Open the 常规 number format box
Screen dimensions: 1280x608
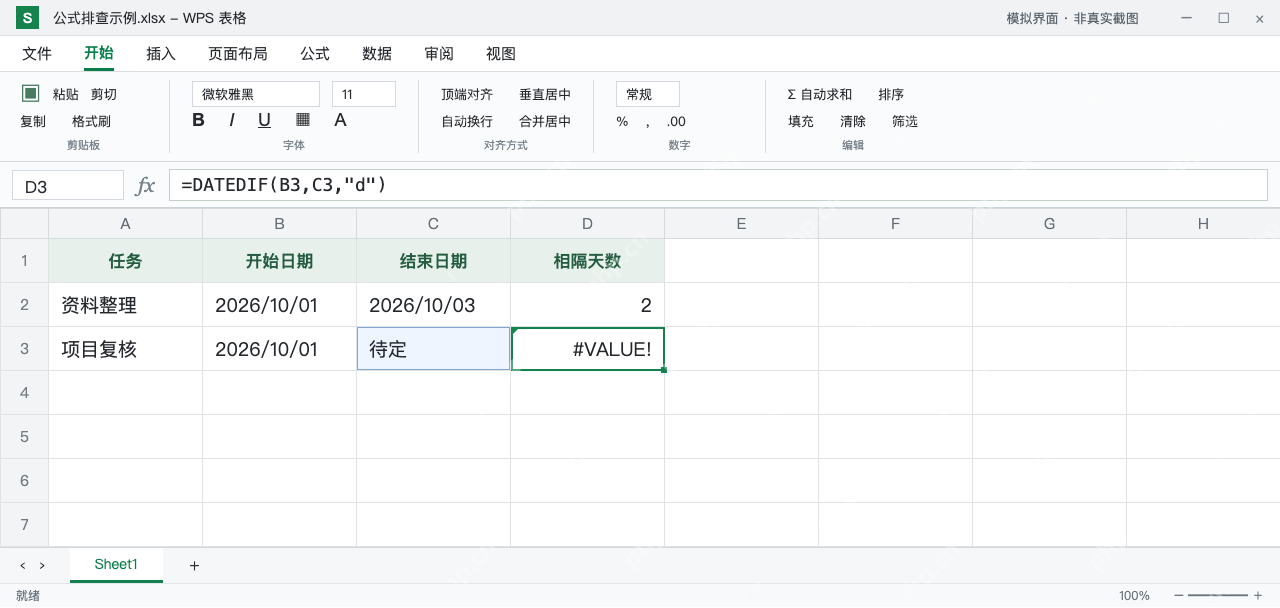point(648,94)
